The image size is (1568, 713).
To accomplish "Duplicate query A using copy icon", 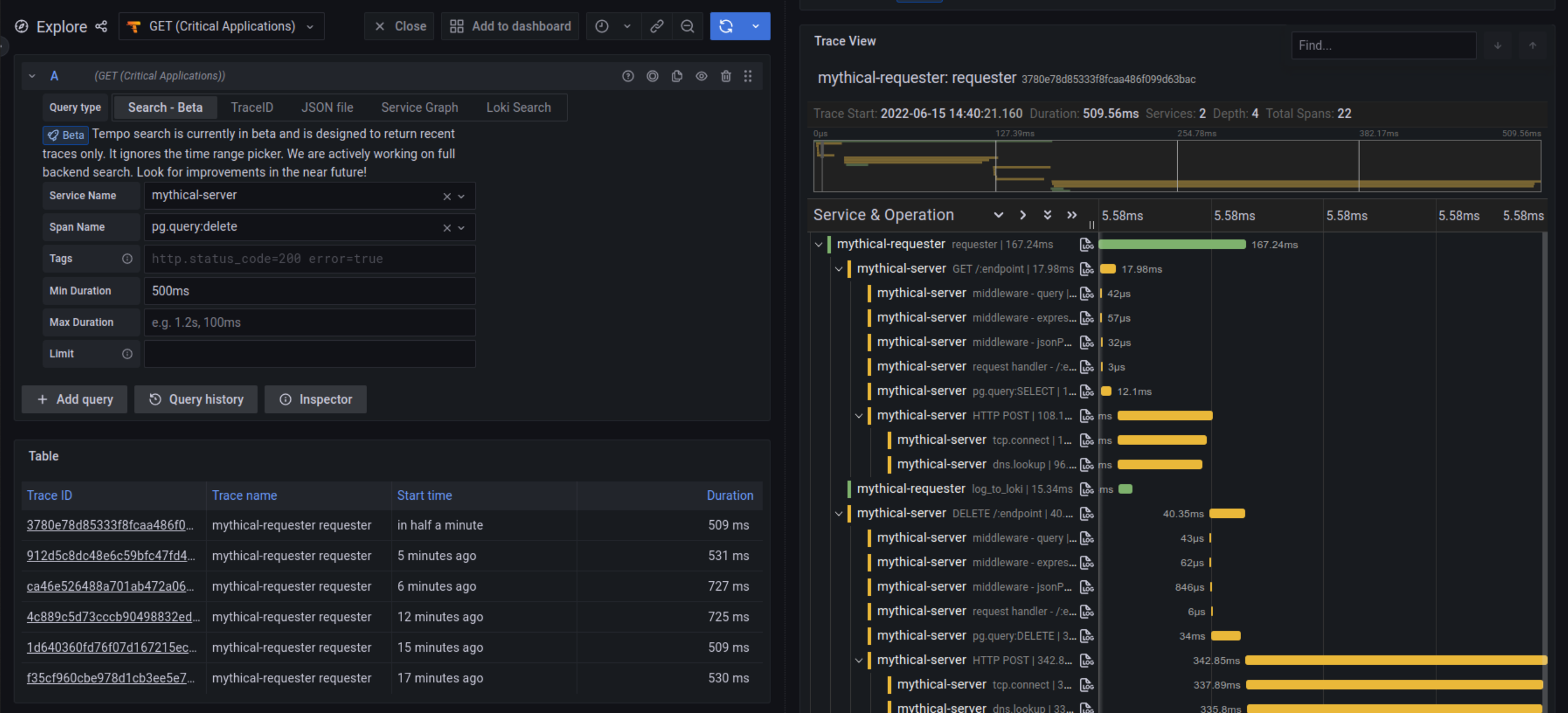I will [x=677, y=76].
